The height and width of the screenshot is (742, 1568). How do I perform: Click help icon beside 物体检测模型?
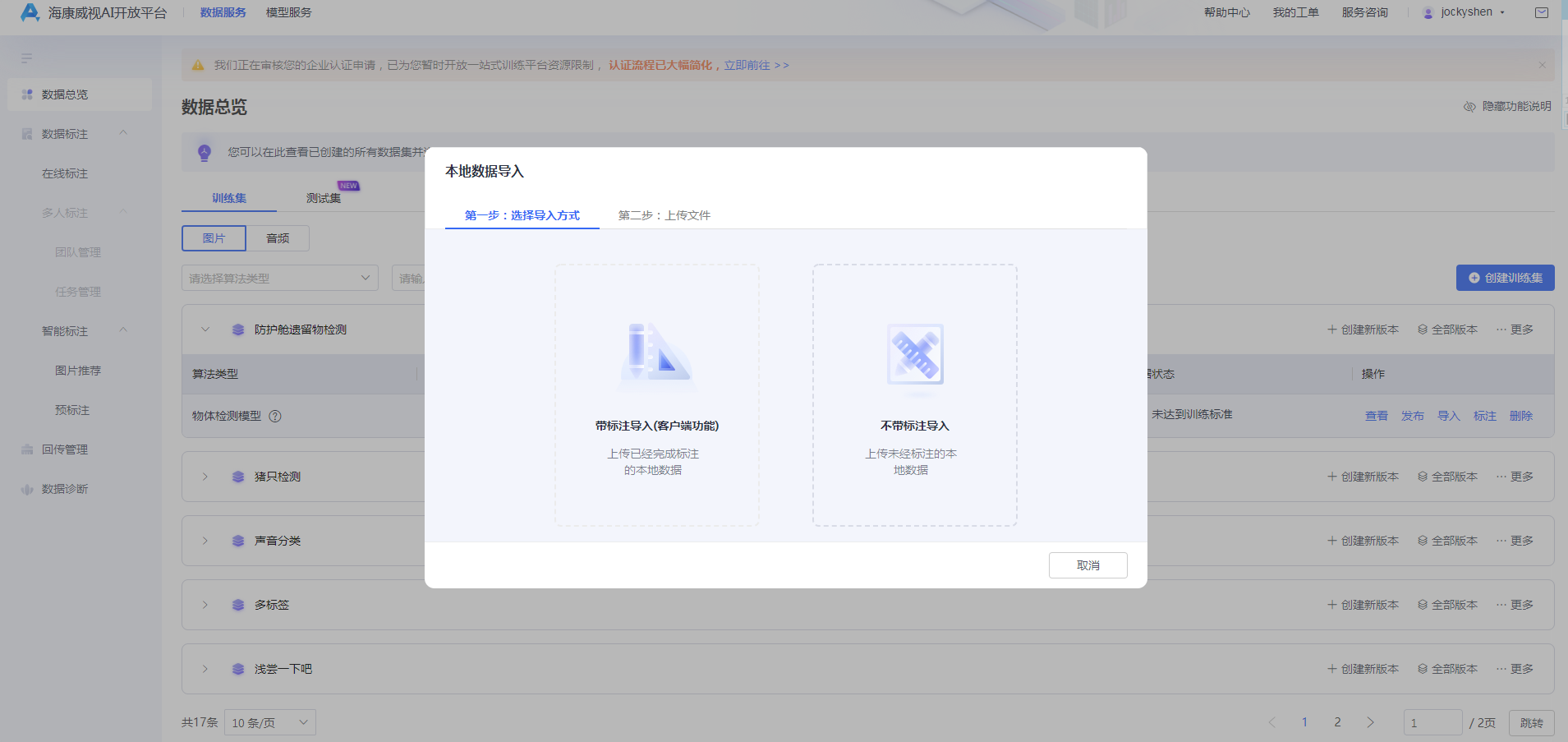click(275, 416)
